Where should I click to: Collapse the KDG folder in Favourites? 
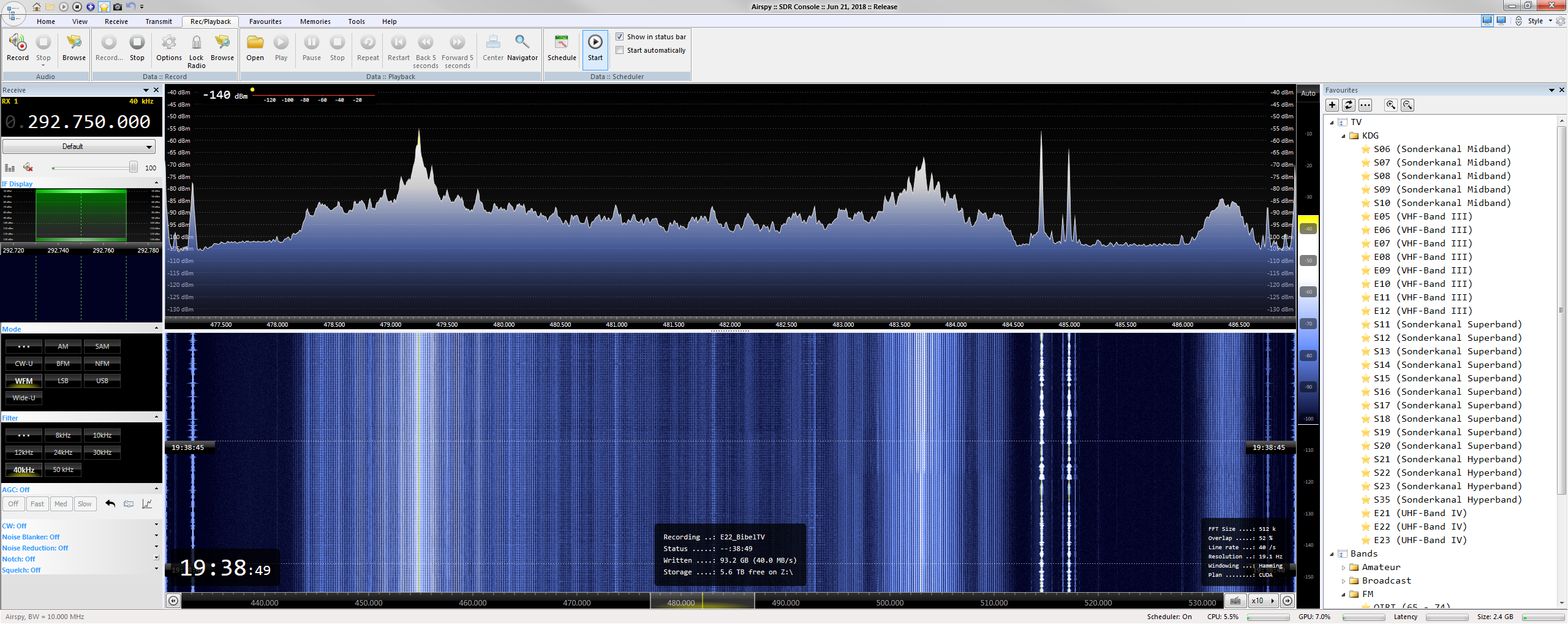tap(1344, 136)
